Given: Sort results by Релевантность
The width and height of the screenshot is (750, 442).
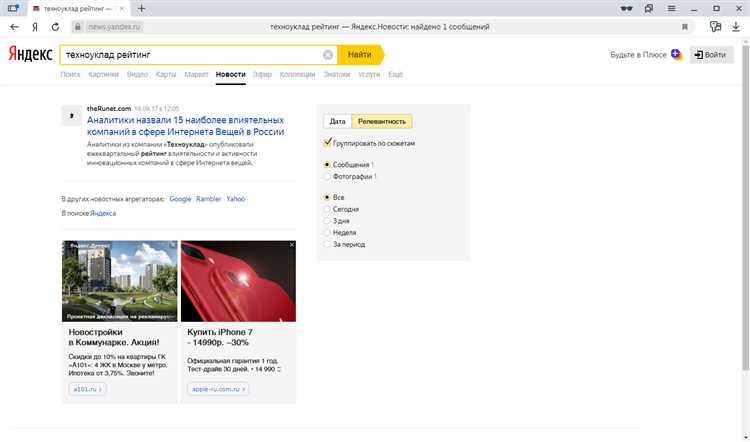Looking at the screenshot, I should click(382, 122).
